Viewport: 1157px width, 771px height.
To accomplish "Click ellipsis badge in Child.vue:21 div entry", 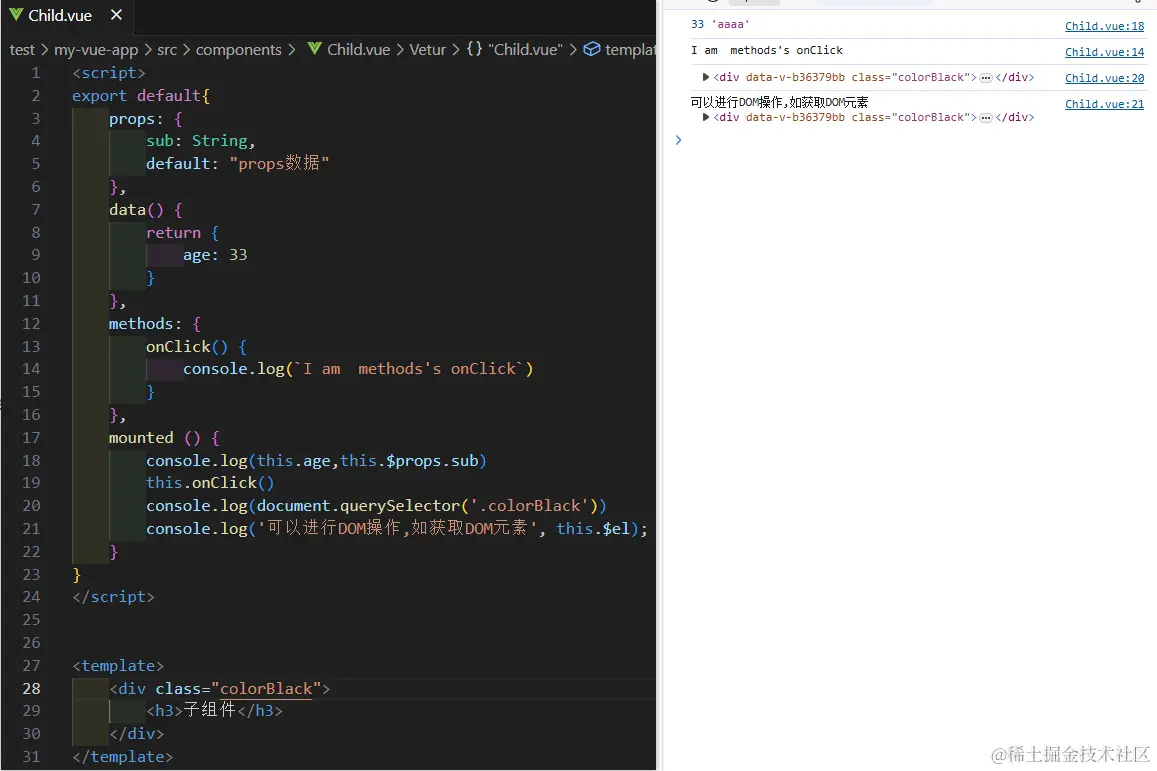I will [x=986, y=117].
